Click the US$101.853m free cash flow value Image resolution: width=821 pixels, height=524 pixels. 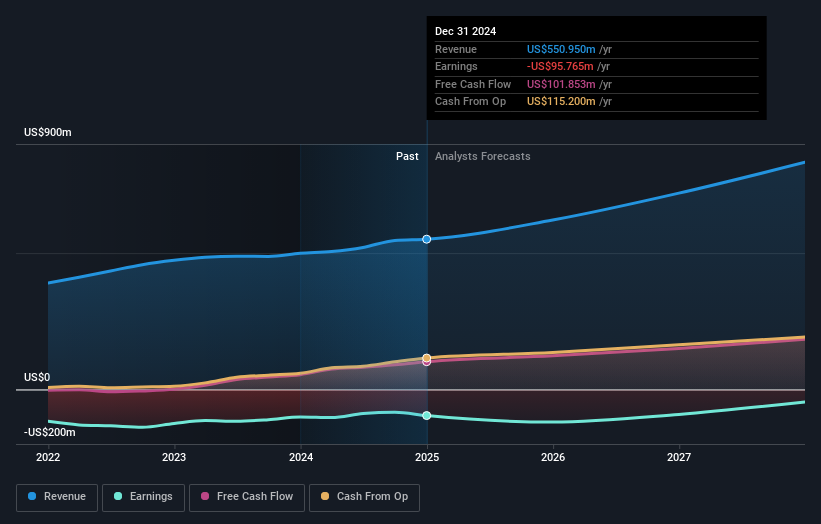coord(561,84)
